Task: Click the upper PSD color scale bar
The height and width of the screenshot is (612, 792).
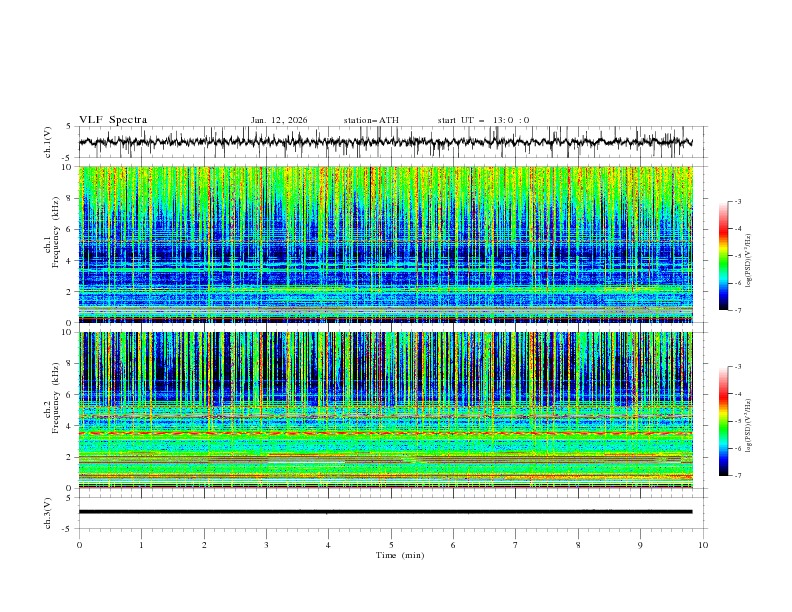Action: [x=724, y=256]
